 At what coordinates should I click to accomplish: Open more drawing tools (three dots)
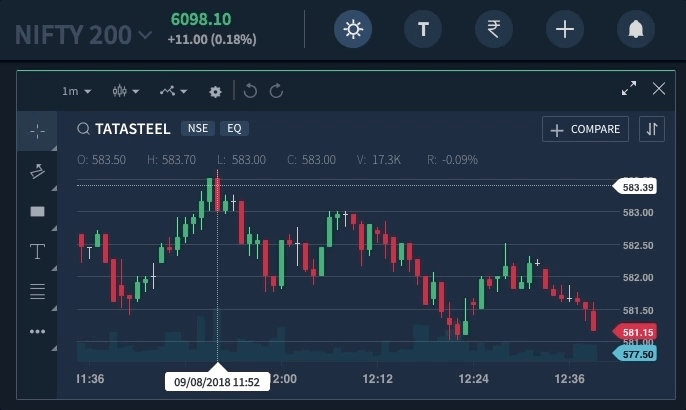point(38,331)
